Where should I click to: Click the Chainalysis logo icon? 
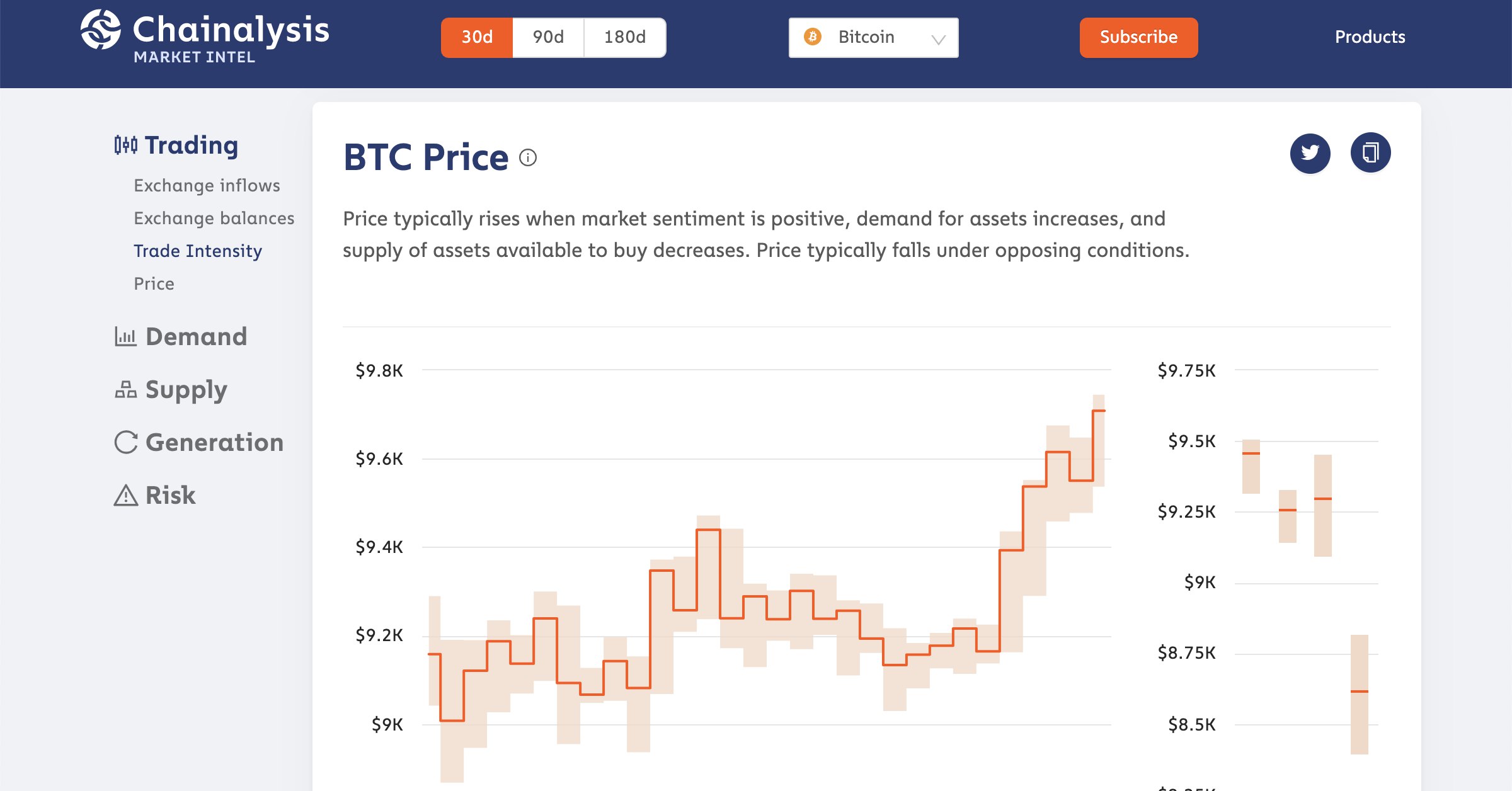(101, 30)
